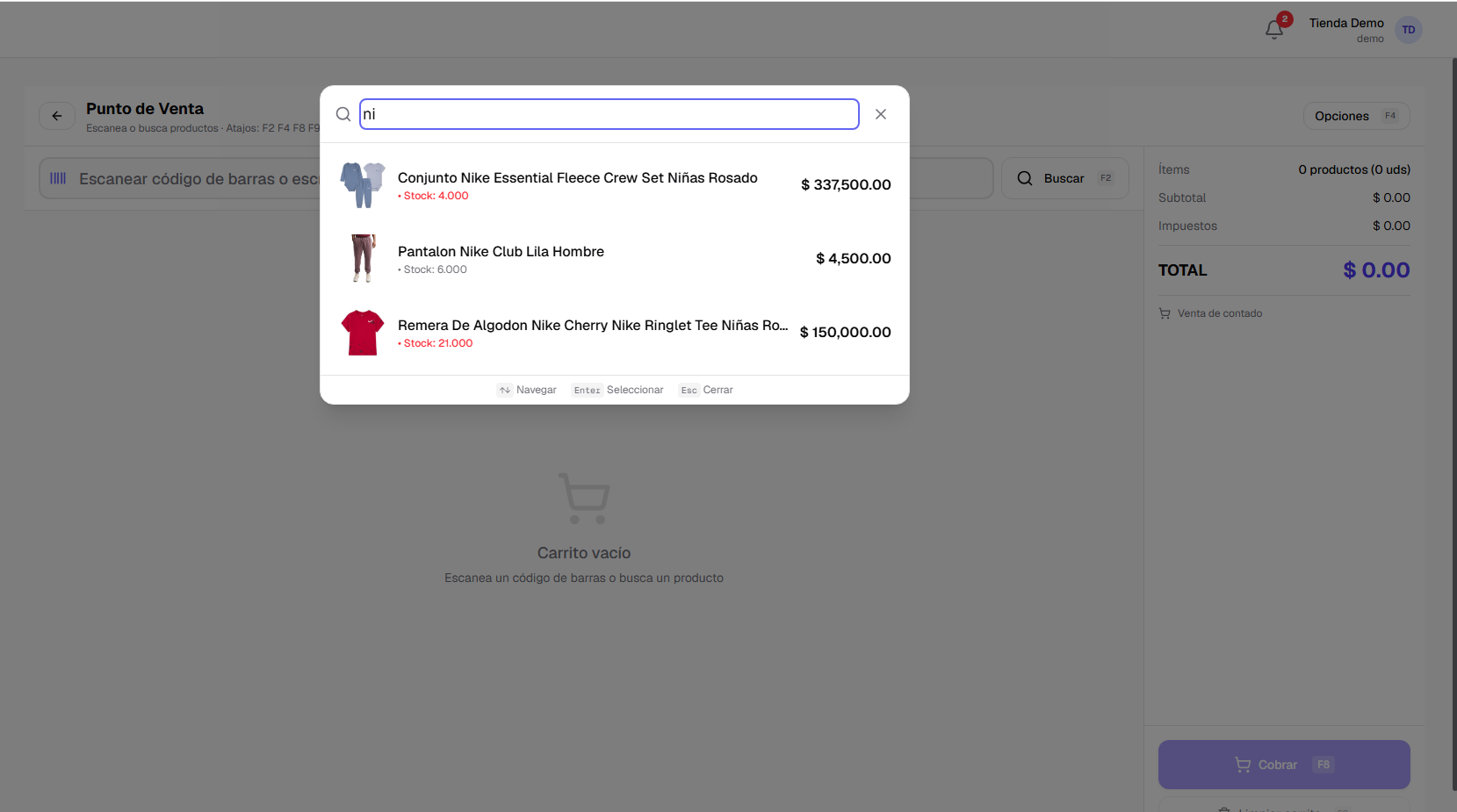Select Remera De Algodon Nike Cherry result
The width and height of the screenshot is (1457, 812).
[615, 333]
